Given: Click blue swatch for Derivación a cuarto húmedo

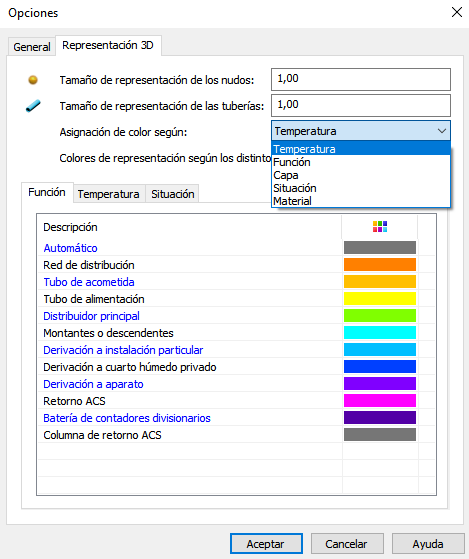Looking at the screenshot, I should coord(380,366).
